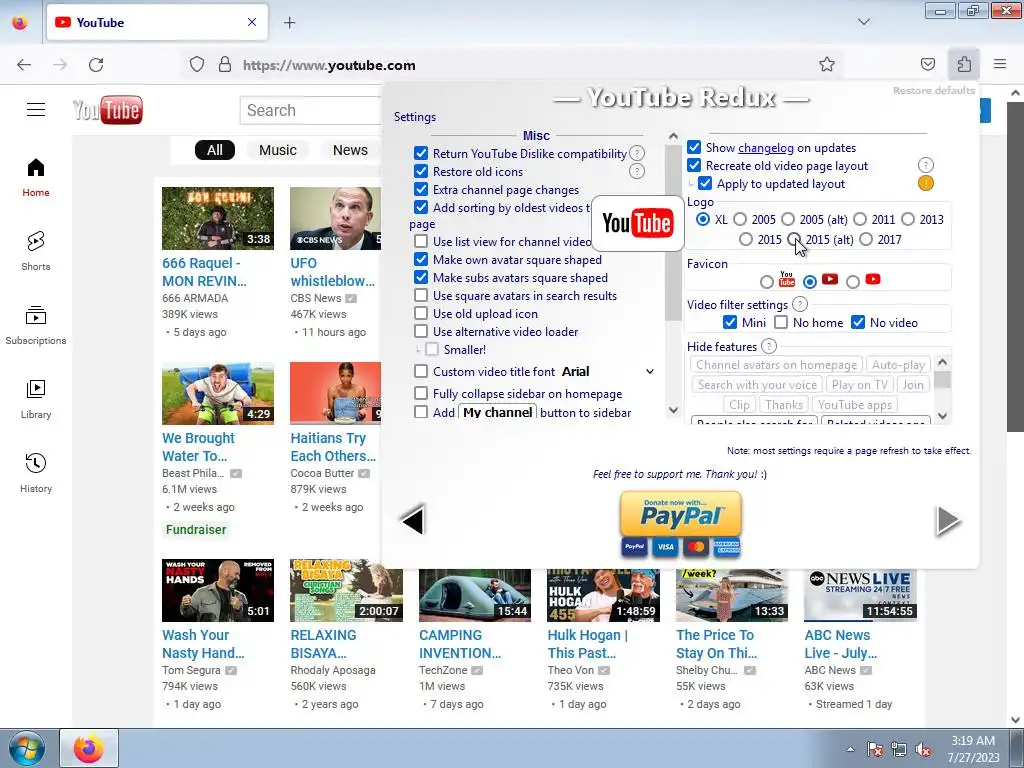This screenshot has width=1024, height=768.
Task: Select the 2015 (alt) logo radio button
Action: click(x=794, y=239)
